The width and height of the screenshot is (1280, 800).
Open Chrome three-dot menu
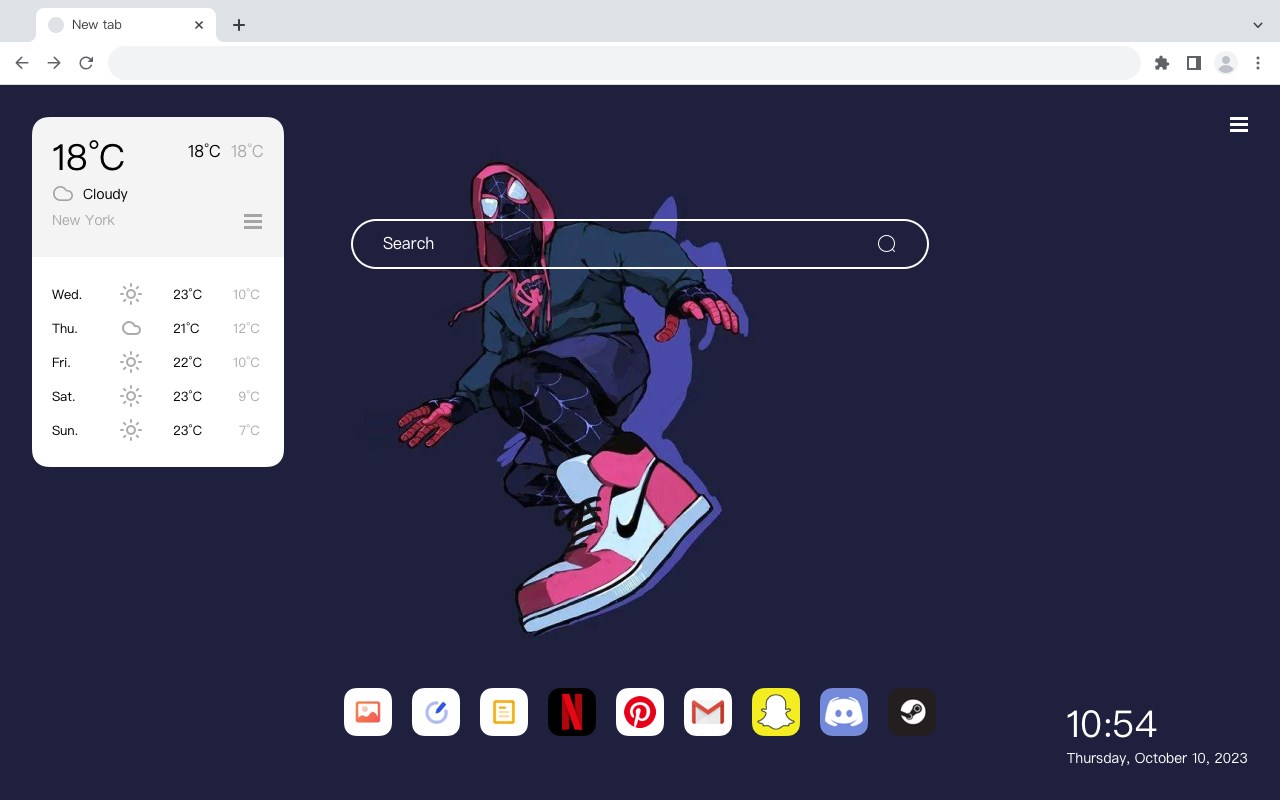click(x=1258, y=63)
